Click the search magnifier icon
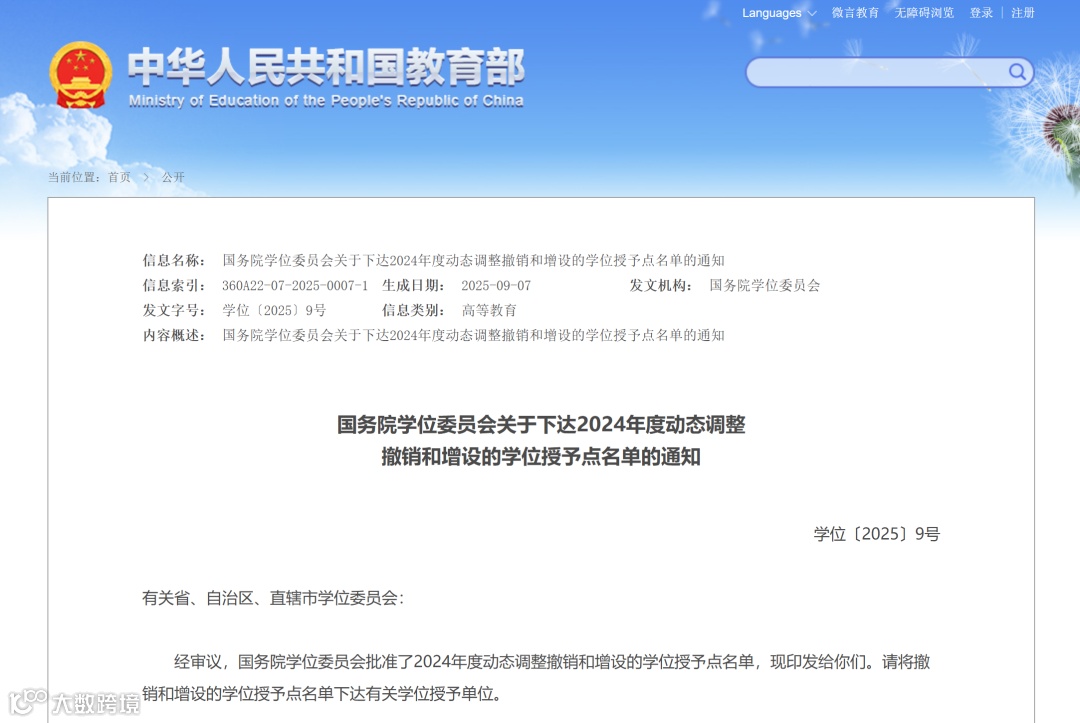The width and height of the screenshot is (1080, 723). (x=1017, y=72)
